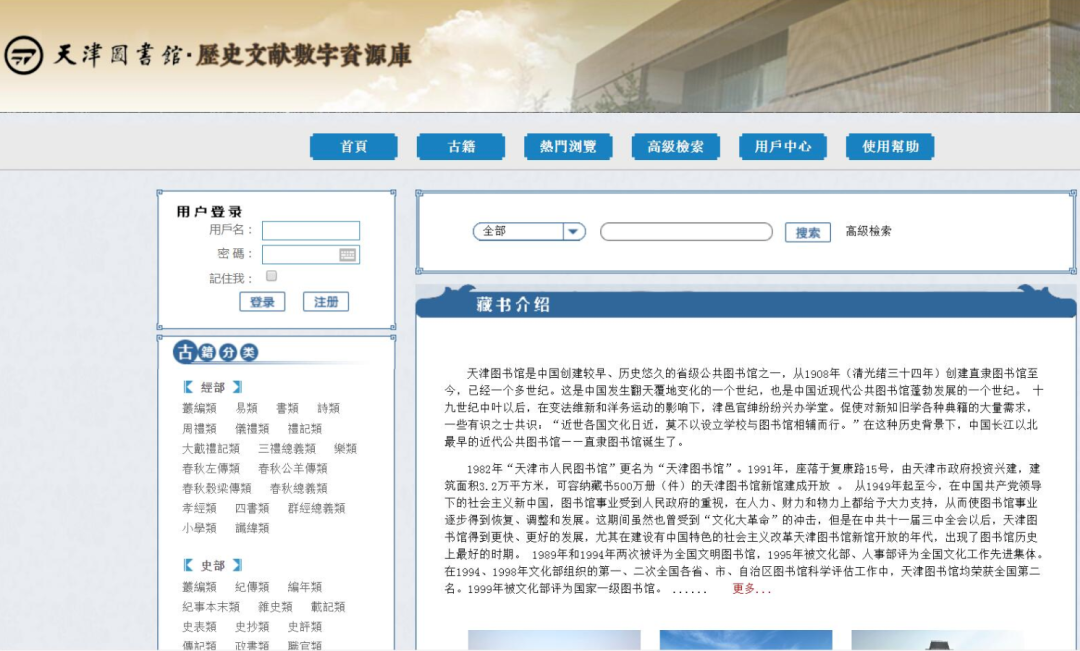Open 使用幫助 in the navigation bar

click(x=890, y=147)
